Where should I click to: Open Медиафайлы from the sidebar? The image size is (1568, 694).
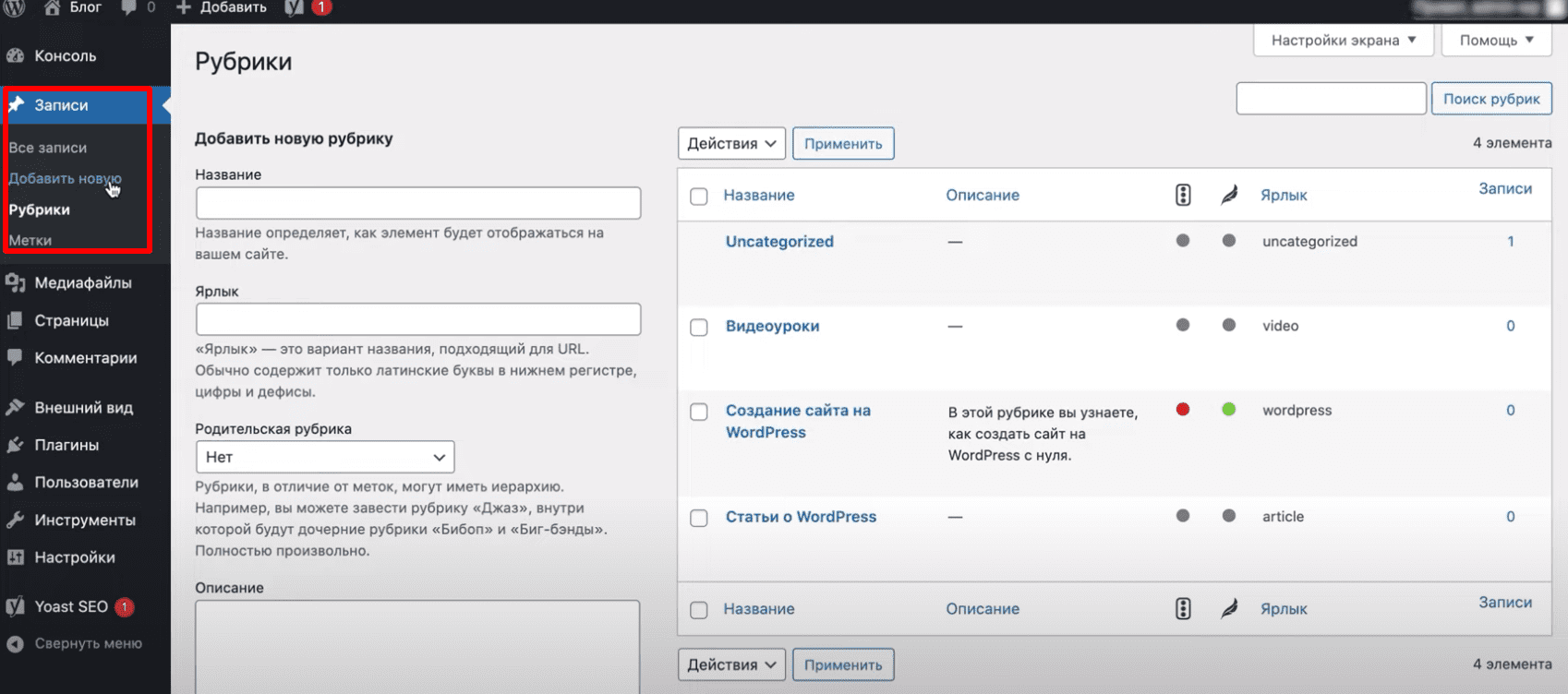point(82,282)
